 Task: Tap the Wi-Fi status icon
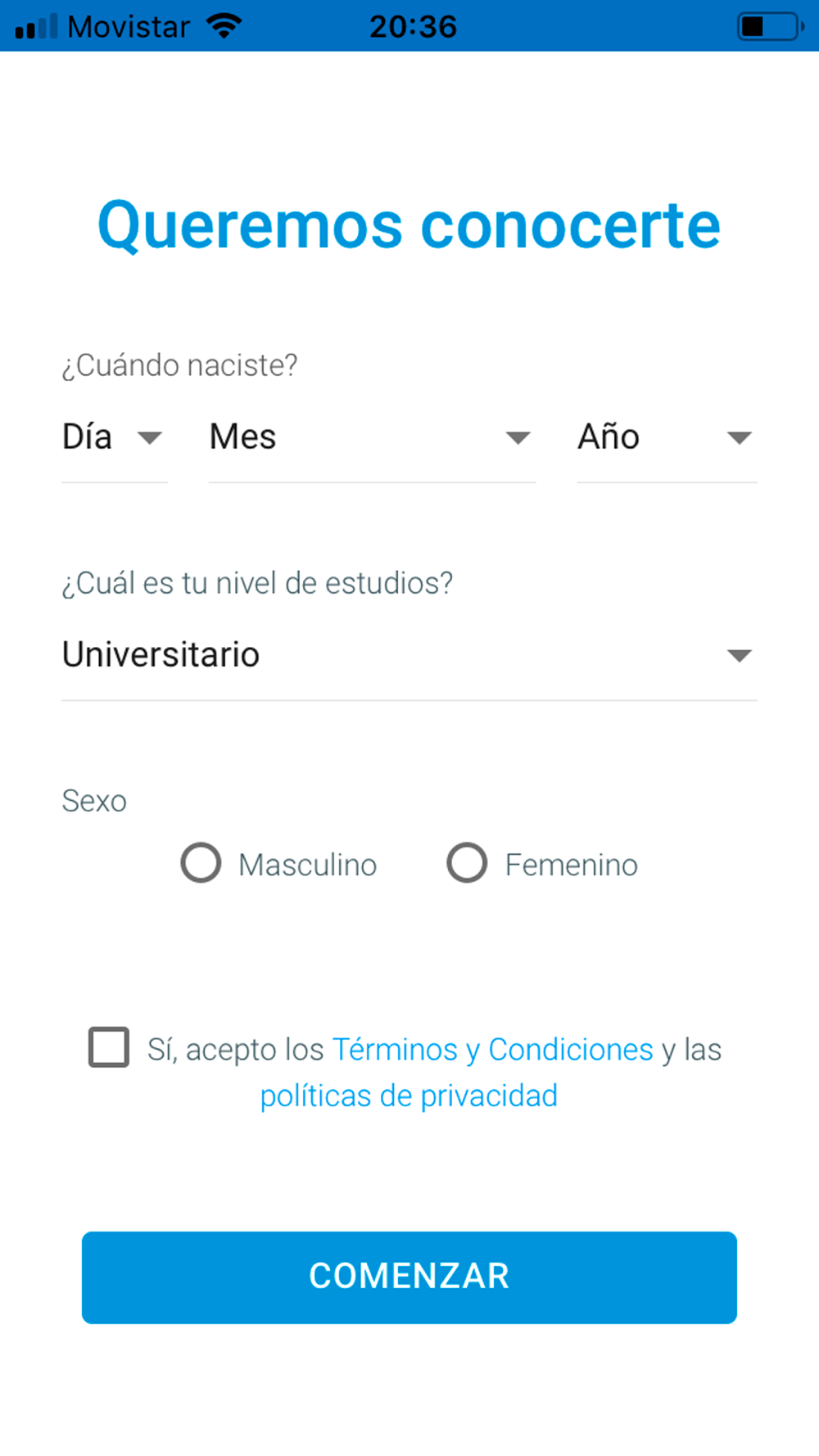coord(224,26)
